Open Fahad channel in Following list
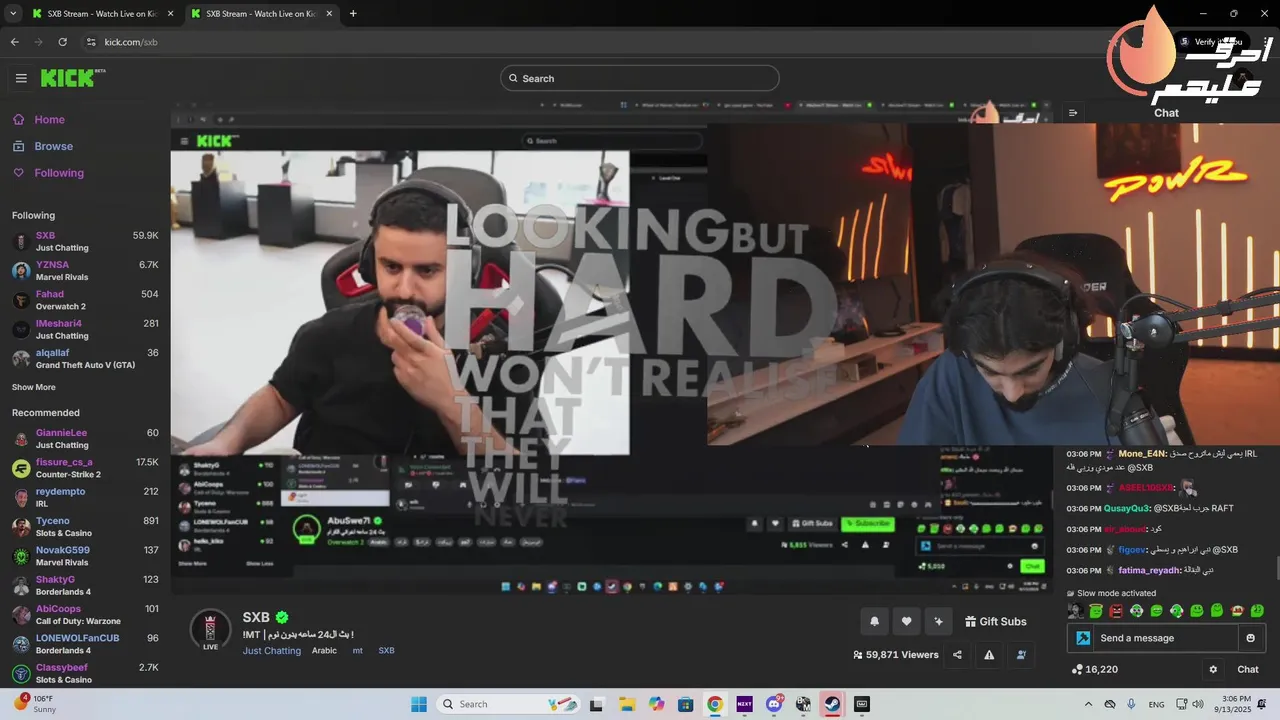1280x720 pixels. click(85, 300)
